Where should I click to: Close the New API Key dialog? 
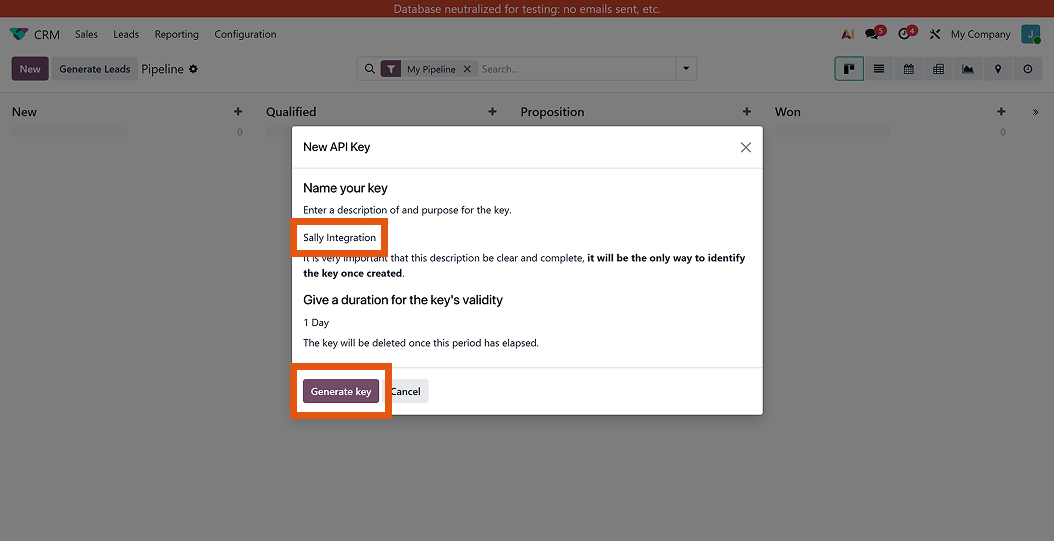click(x=745, y=147)
